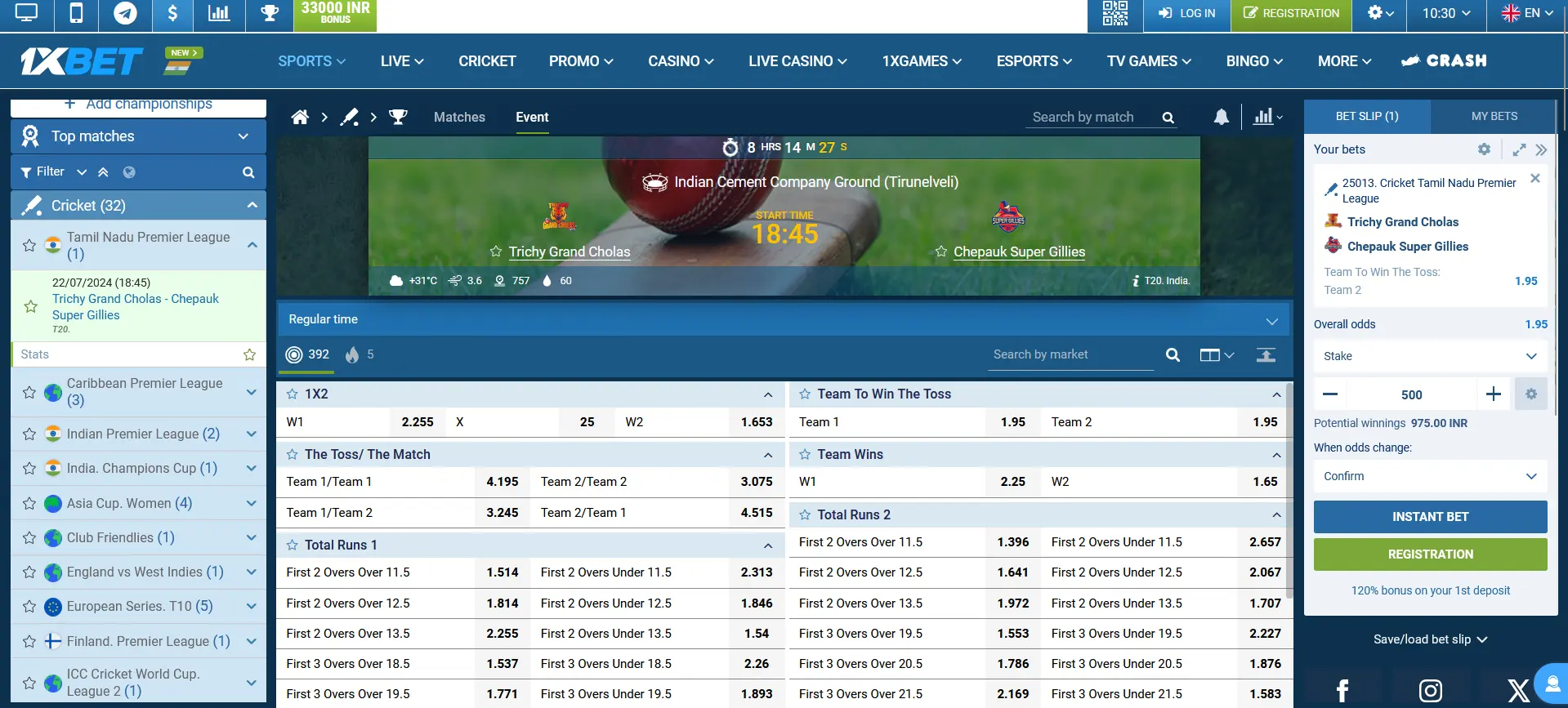Open language EN dropdown

tap(1526, 13)
